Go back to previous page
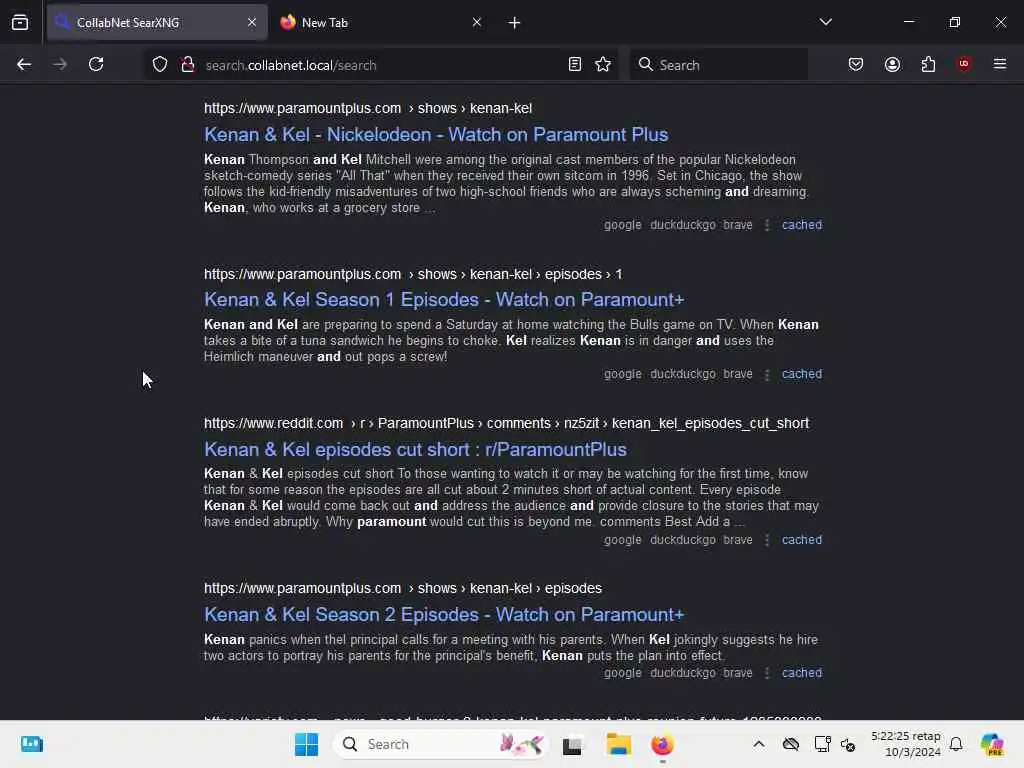Viewport: 1024px width, 768px height. (24, 64)
